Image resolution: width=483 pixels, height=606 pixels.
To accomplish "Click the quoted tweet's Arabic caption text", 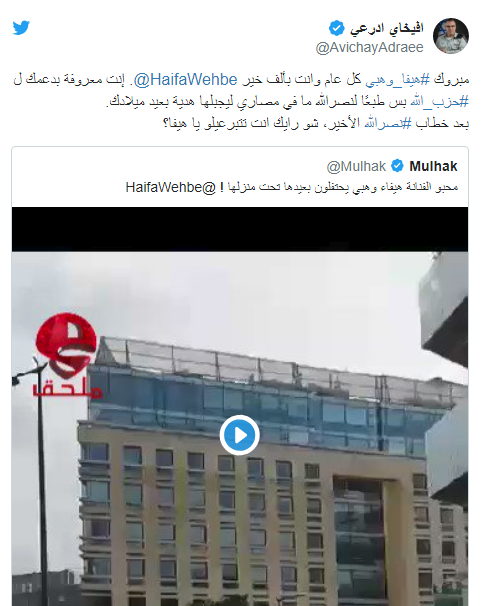I will (292, 187).
